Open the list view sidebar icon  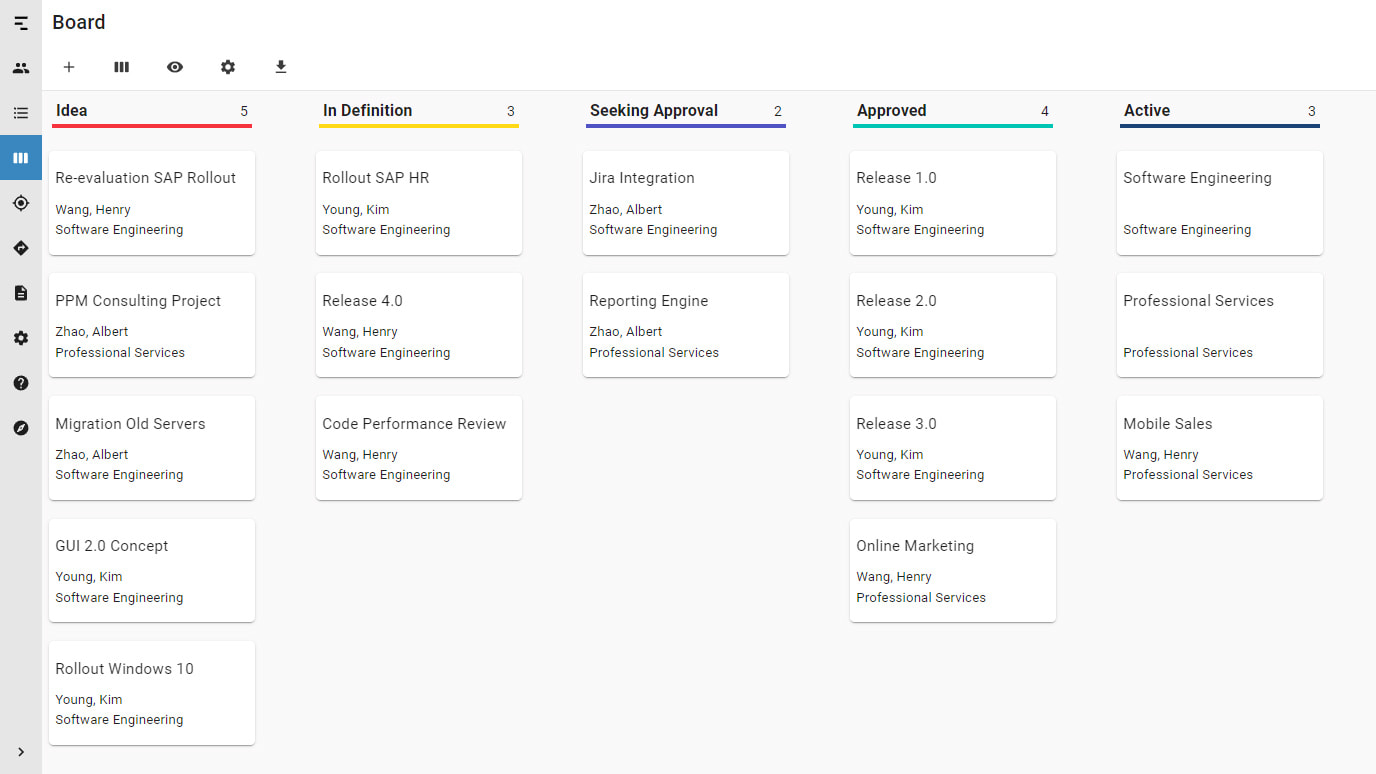point(21,113)
